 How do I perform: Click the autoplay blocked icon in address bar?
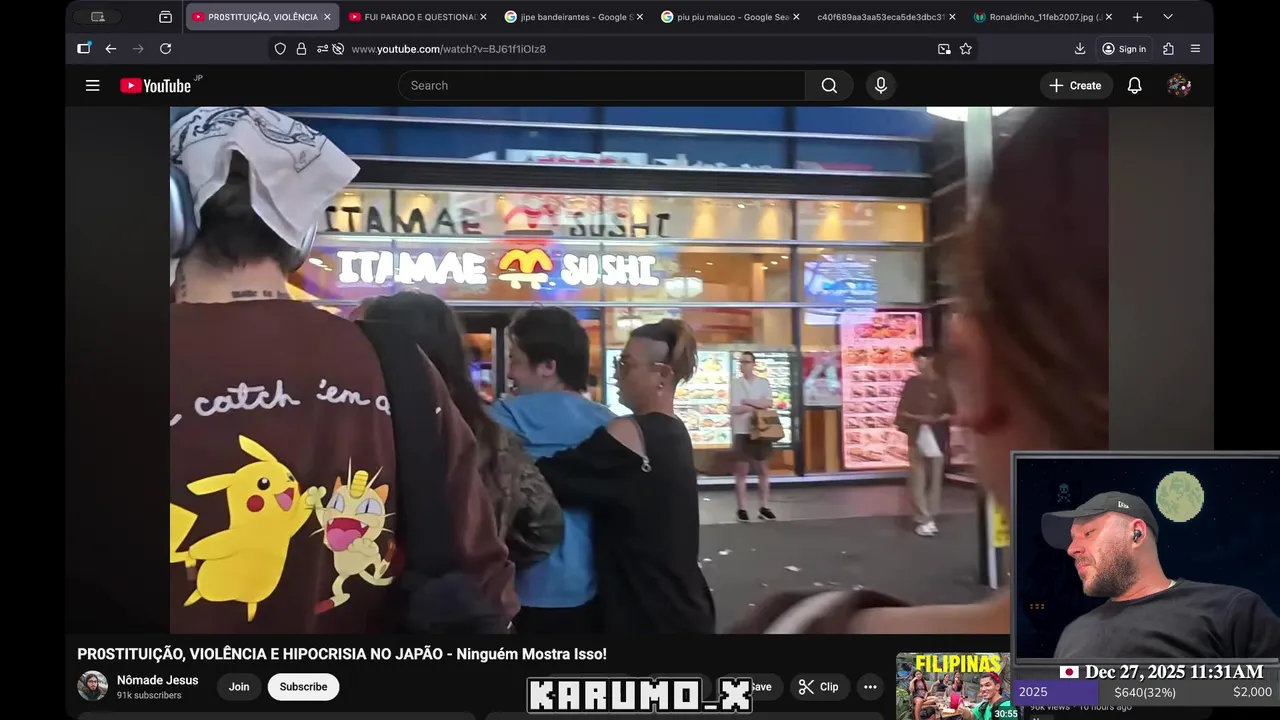338,48
